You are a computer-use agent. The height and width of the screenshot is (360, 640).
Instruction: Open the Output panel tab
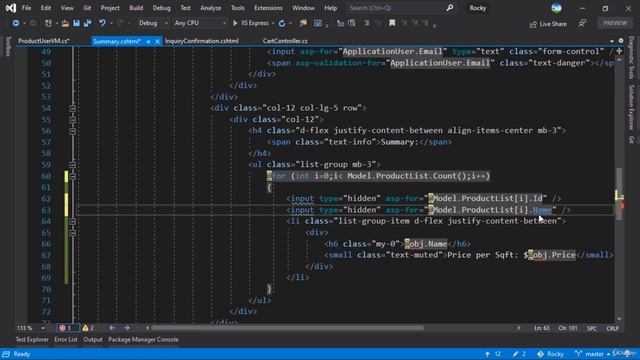(x=93, y=339)
